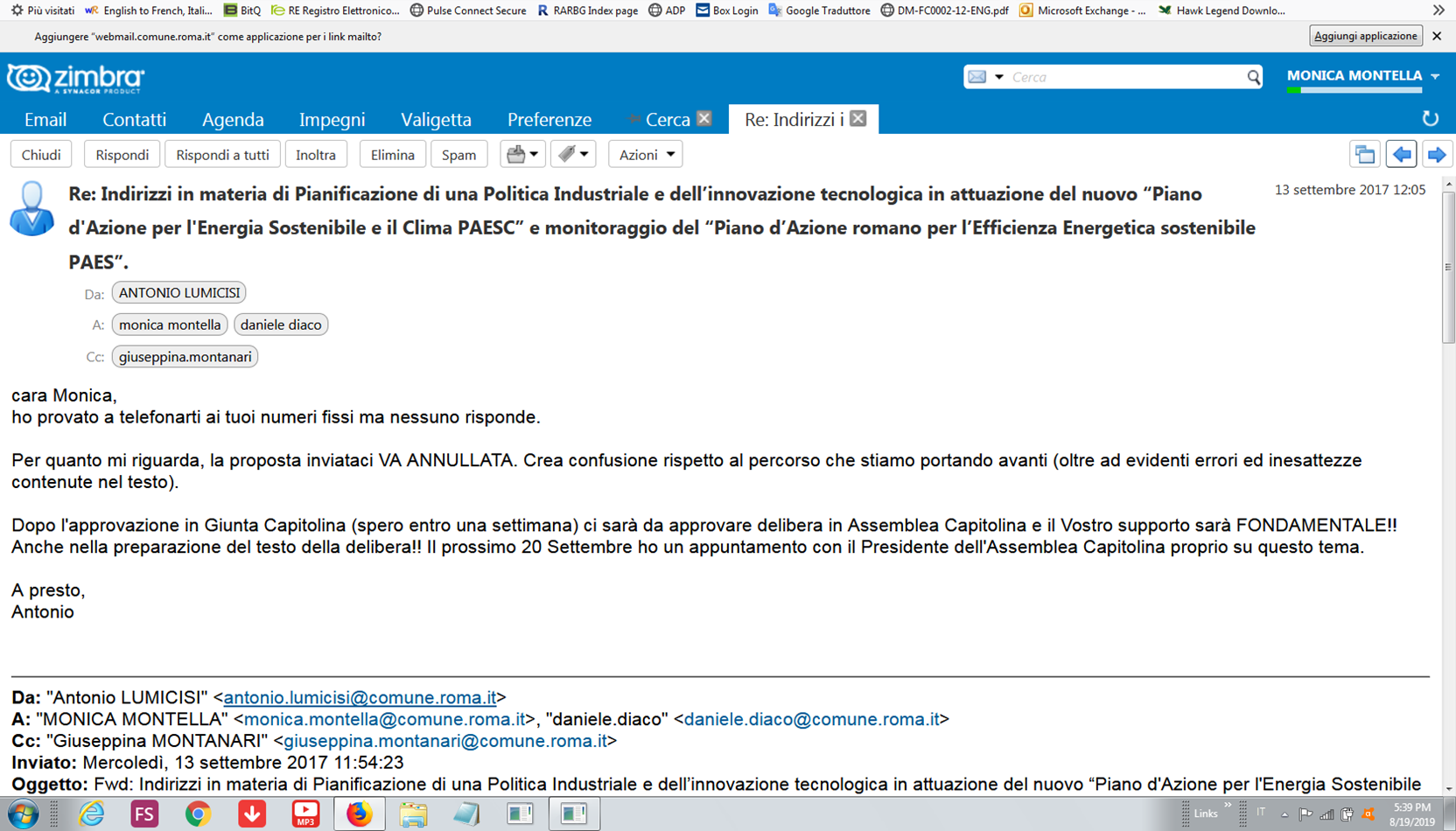Go to the Impegni tab
1456x831 pixels.
(x=332, y=119)
